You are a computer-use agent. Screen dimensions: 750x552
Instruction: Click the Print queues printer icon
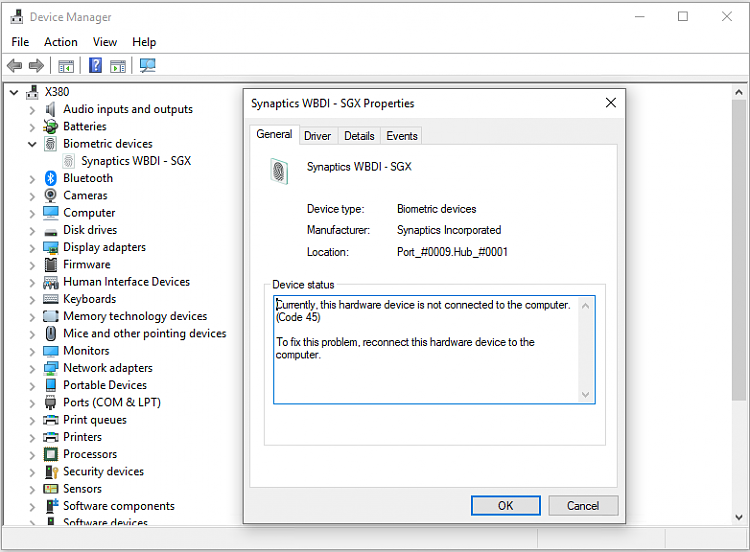click(x=51, y=420)
